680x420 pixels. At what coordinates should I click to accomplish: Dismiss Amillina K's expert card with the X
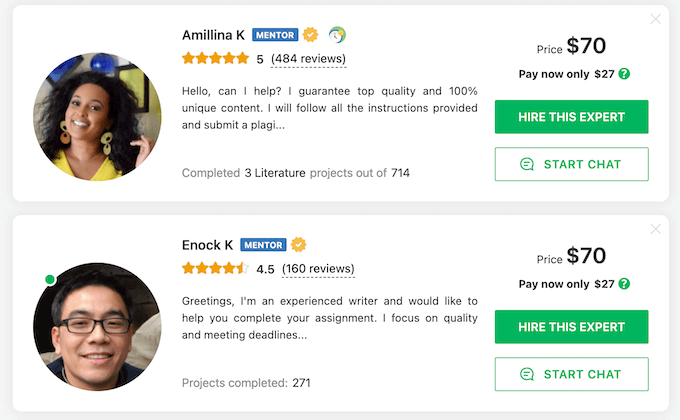655,19
